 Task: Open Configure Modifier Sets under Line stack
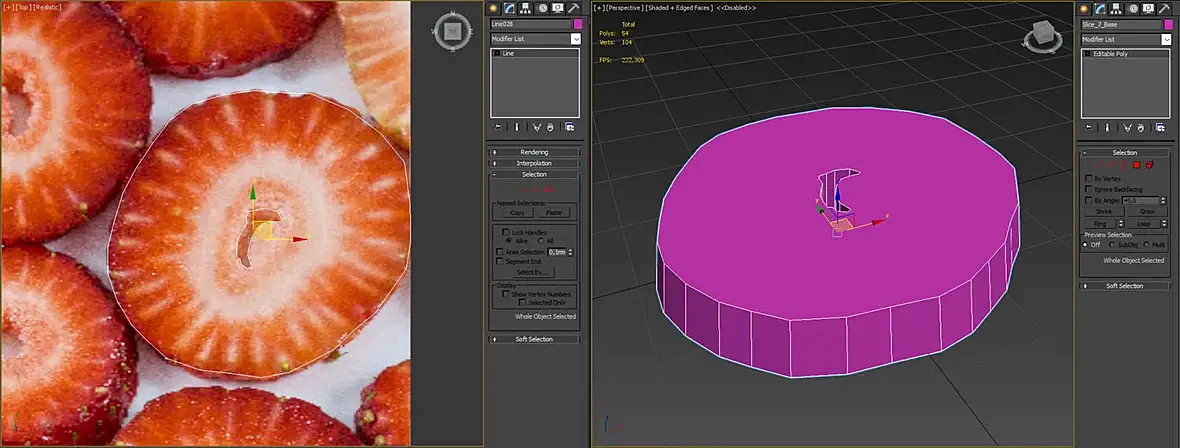[x=569, y=126]
